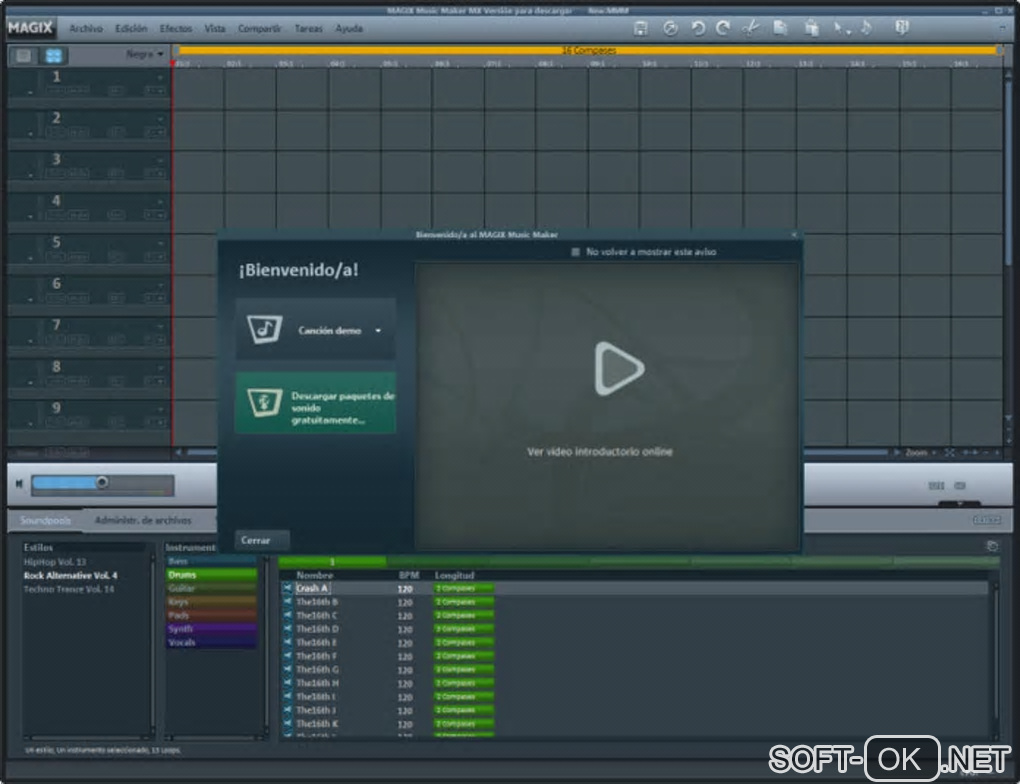This screenshot has width=1020, height=784.
Task: Toggle the Synth instrument filter
Action: [211, 629]
